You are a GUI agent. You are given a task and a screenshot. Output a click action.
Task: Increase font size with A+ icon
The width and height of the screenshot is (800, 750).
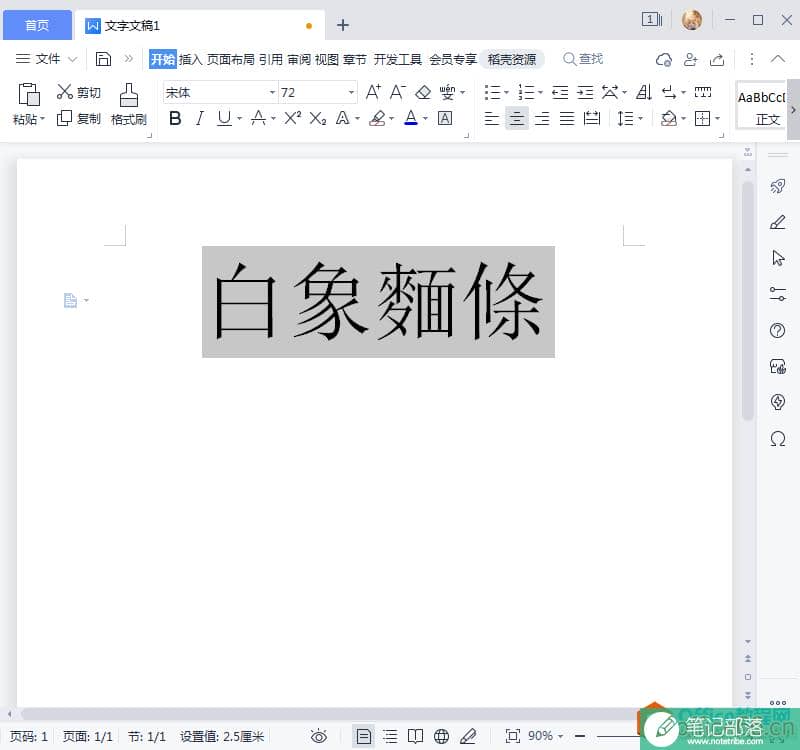[373, 92]
